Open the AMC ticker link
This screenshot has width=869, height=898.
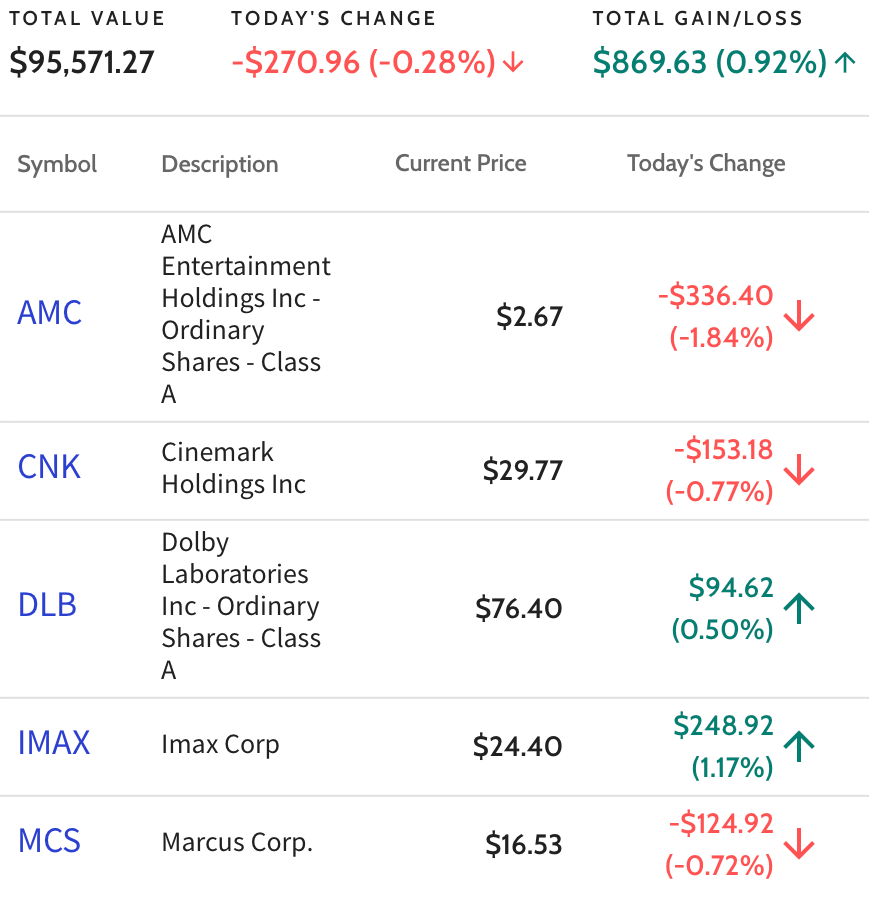[x=49, y=313]
